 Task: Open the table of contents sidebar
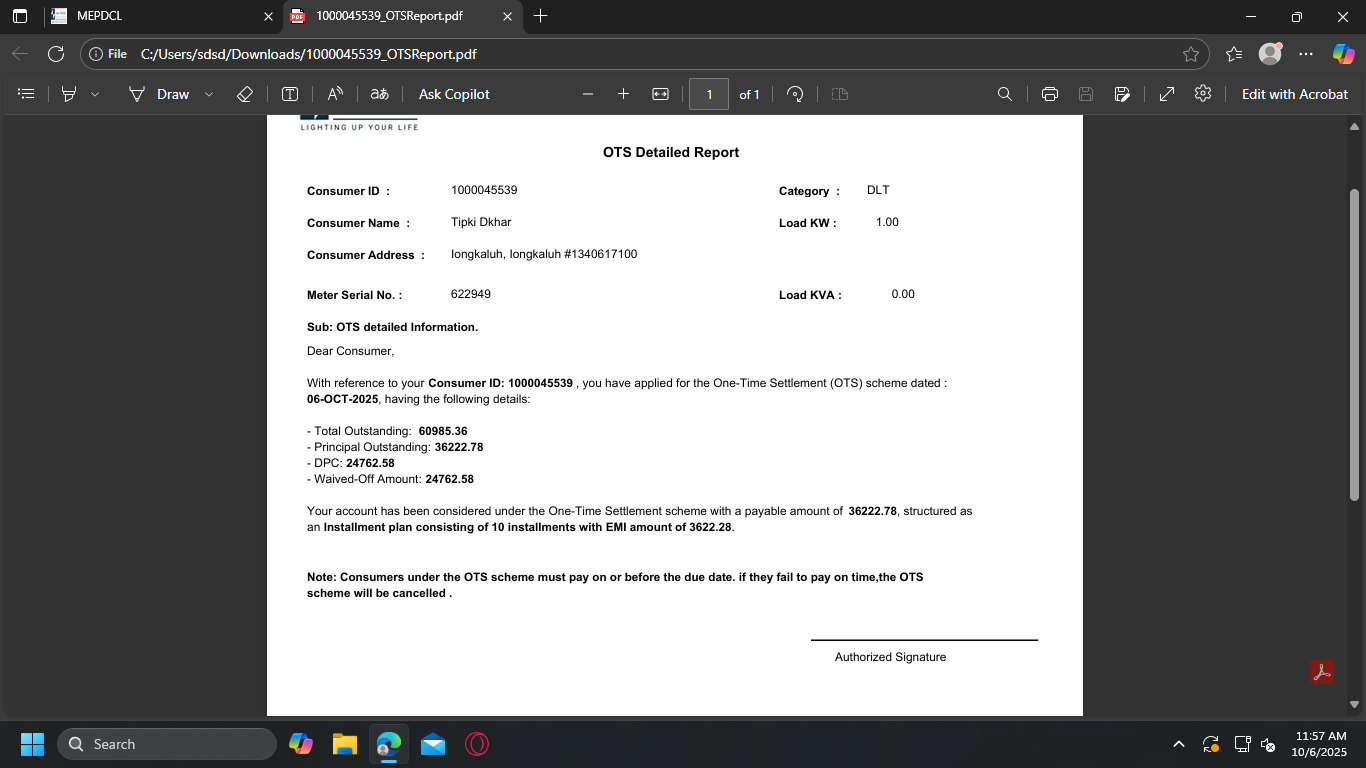(27, 94)
